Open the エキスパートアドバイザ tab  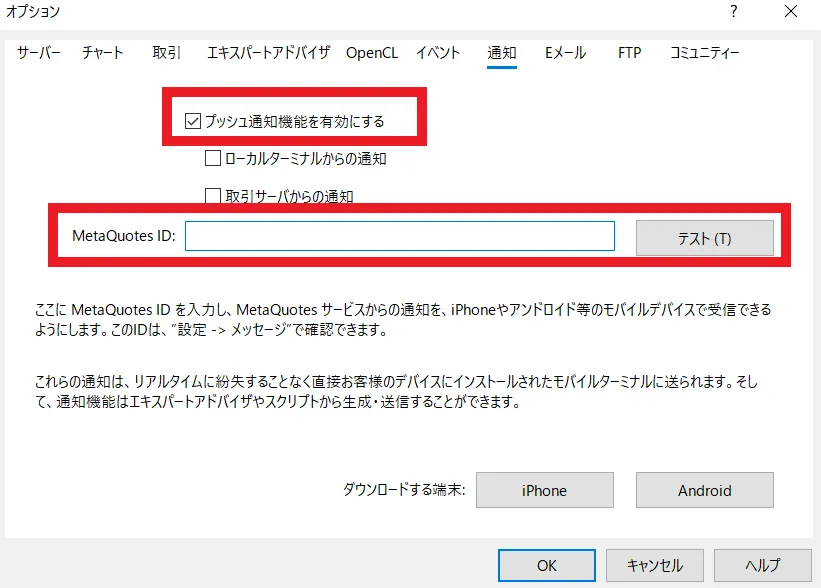(268, 53)
